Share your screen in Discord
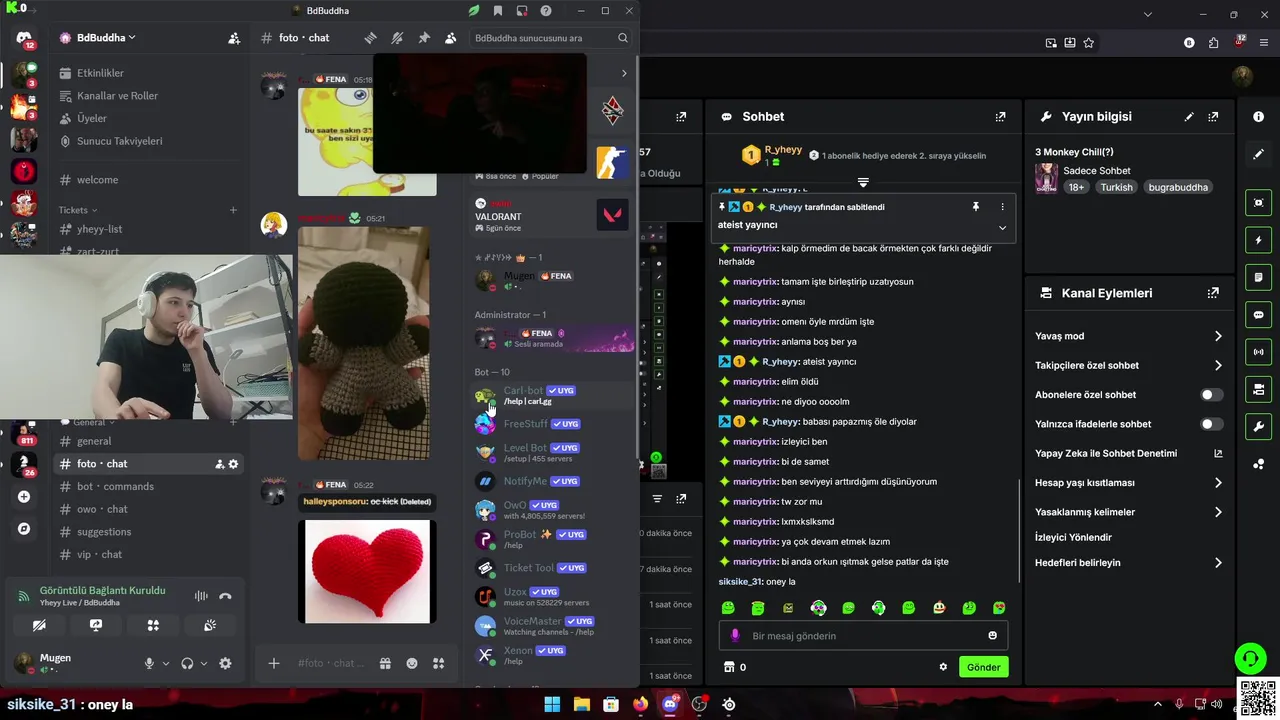This screenshot has height=720, width=1280. tap(96, 625)
